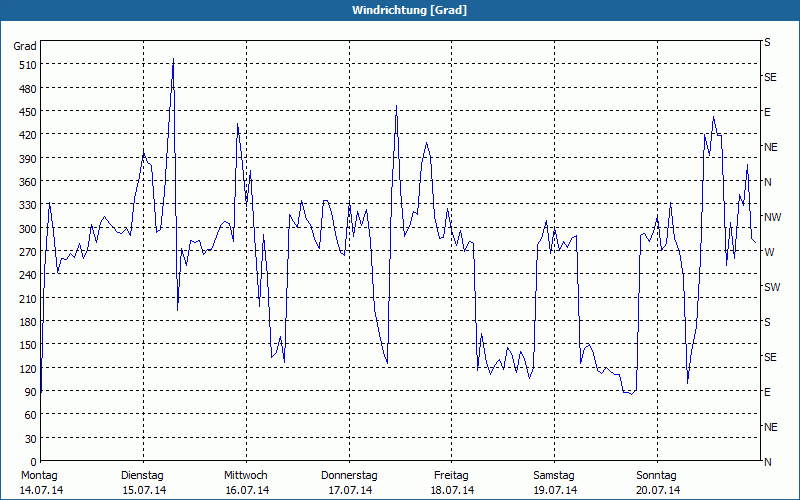The height and width of the screenshot is (500, 800).
Task: Click the y-axis value 120
Action: click(28, 369)
